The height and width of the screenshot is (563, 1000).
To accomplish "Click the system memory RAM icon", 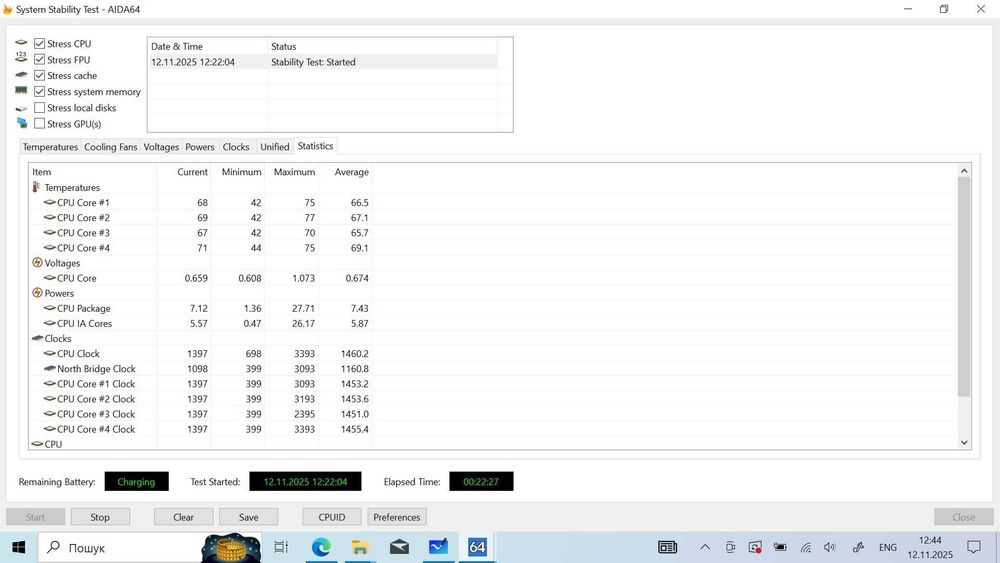I will pos(21,91).
